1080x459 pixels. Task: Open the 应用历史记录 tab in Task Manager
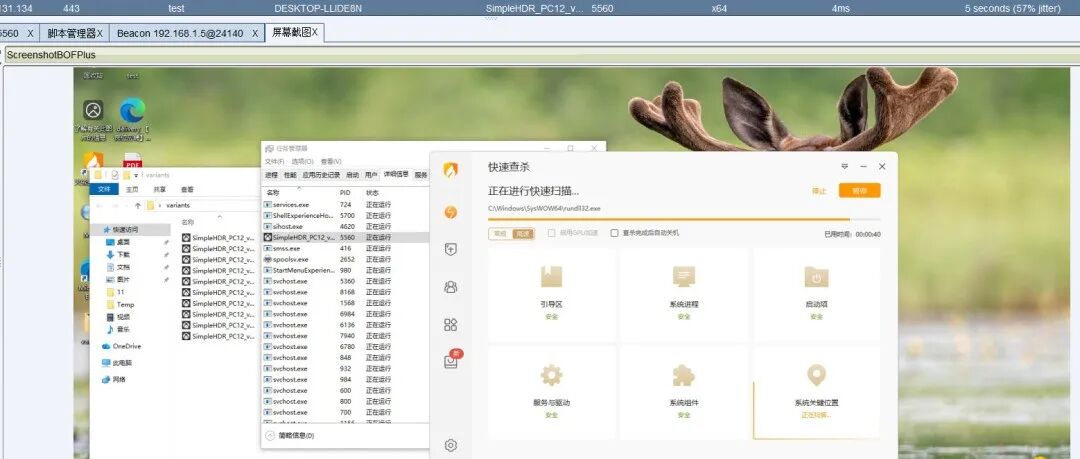321,175
